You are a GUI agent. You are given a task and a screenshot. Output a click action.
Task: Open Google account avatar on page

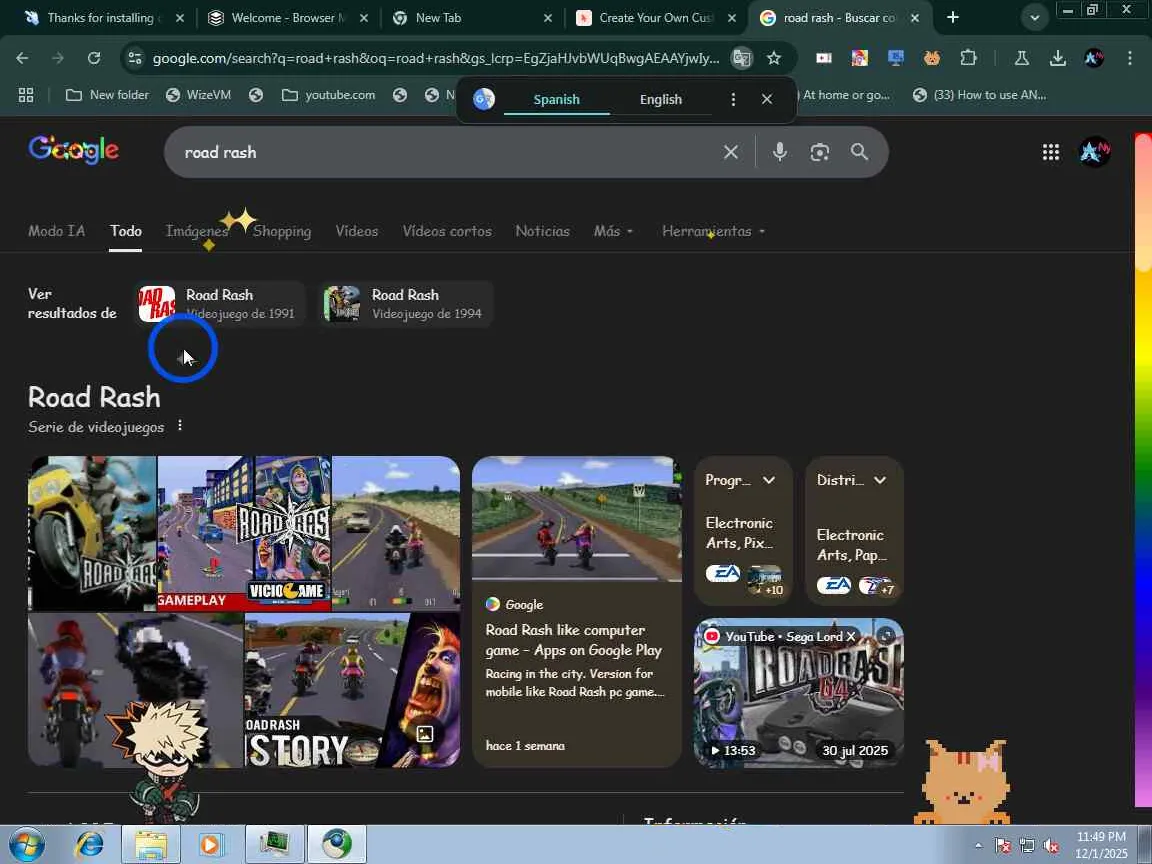pos(1095,152)
